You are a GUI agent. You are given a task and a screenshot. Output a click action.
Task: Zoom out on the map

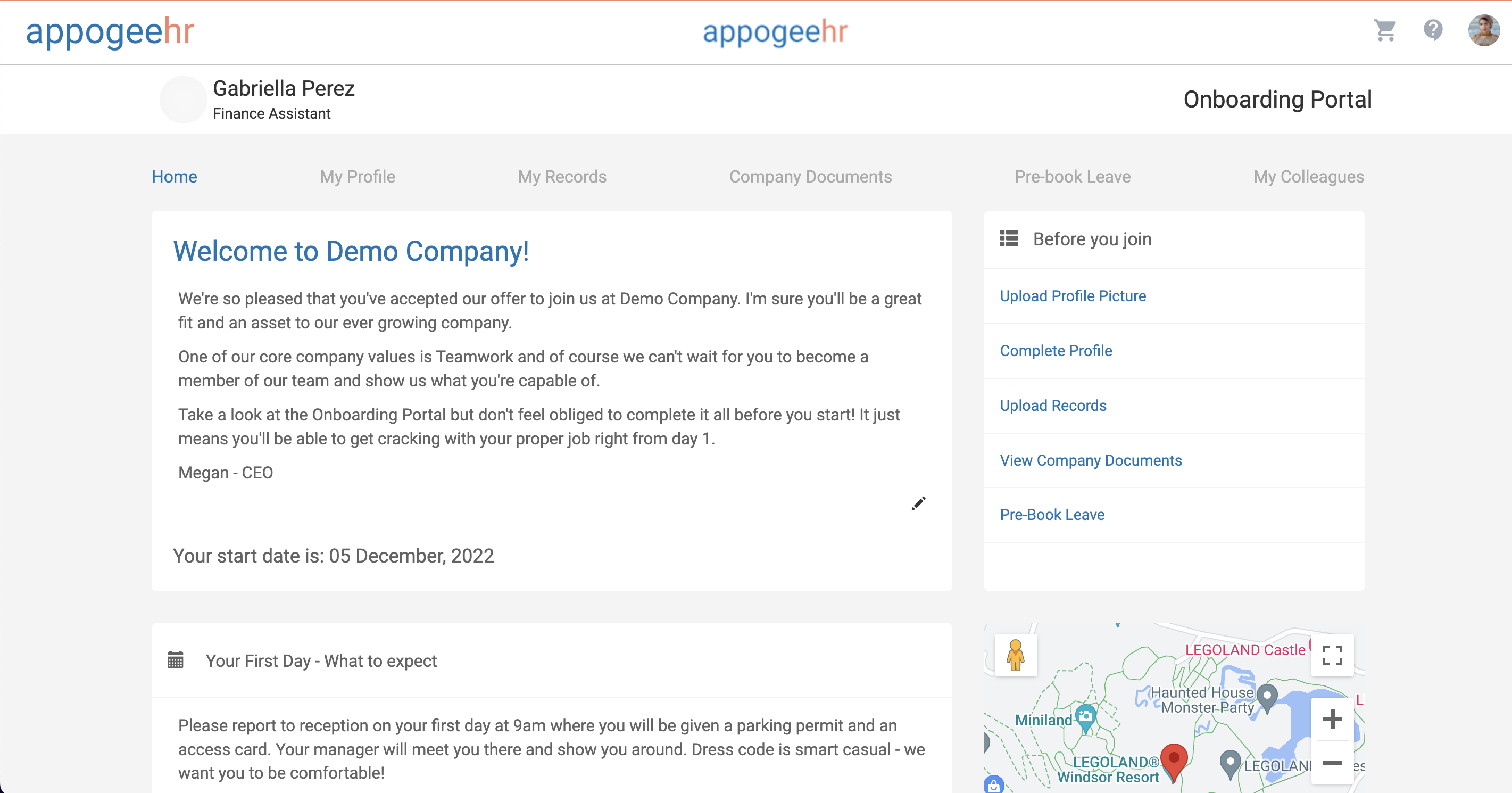(1332, 763)
